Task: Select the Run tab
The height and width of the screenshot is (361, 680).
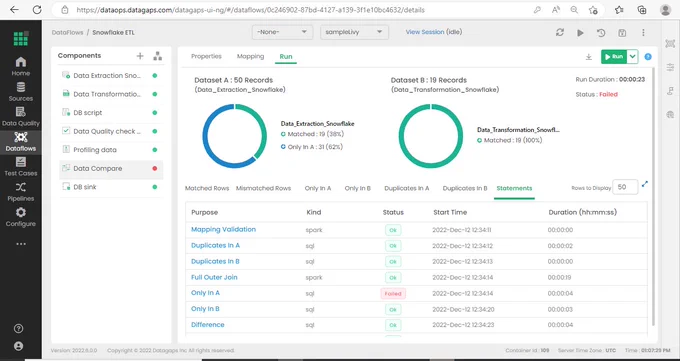Action: [x=286, y=56]
